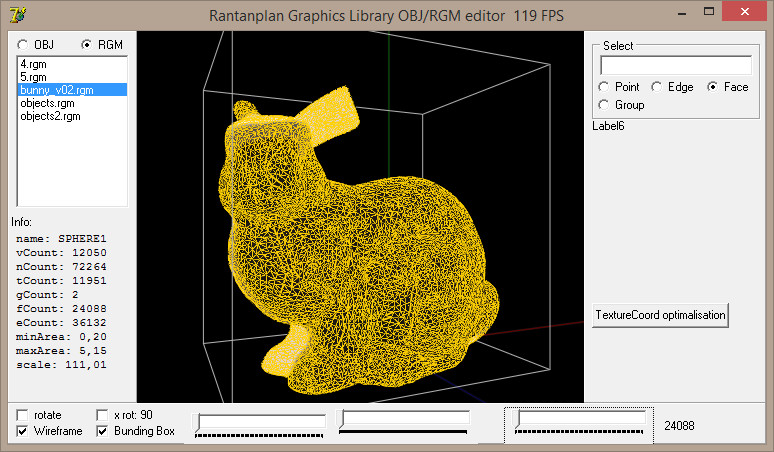Enable the rotate checkbox
Viewport: 774px width, 452px height.
[x=23, y=414]
